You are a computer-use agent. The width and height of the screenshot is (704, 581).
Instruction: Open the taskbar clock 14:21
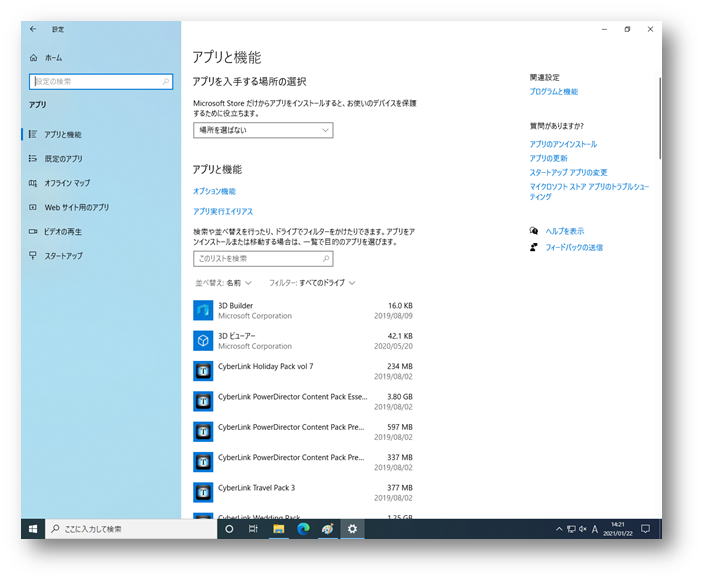click(618, 529)
